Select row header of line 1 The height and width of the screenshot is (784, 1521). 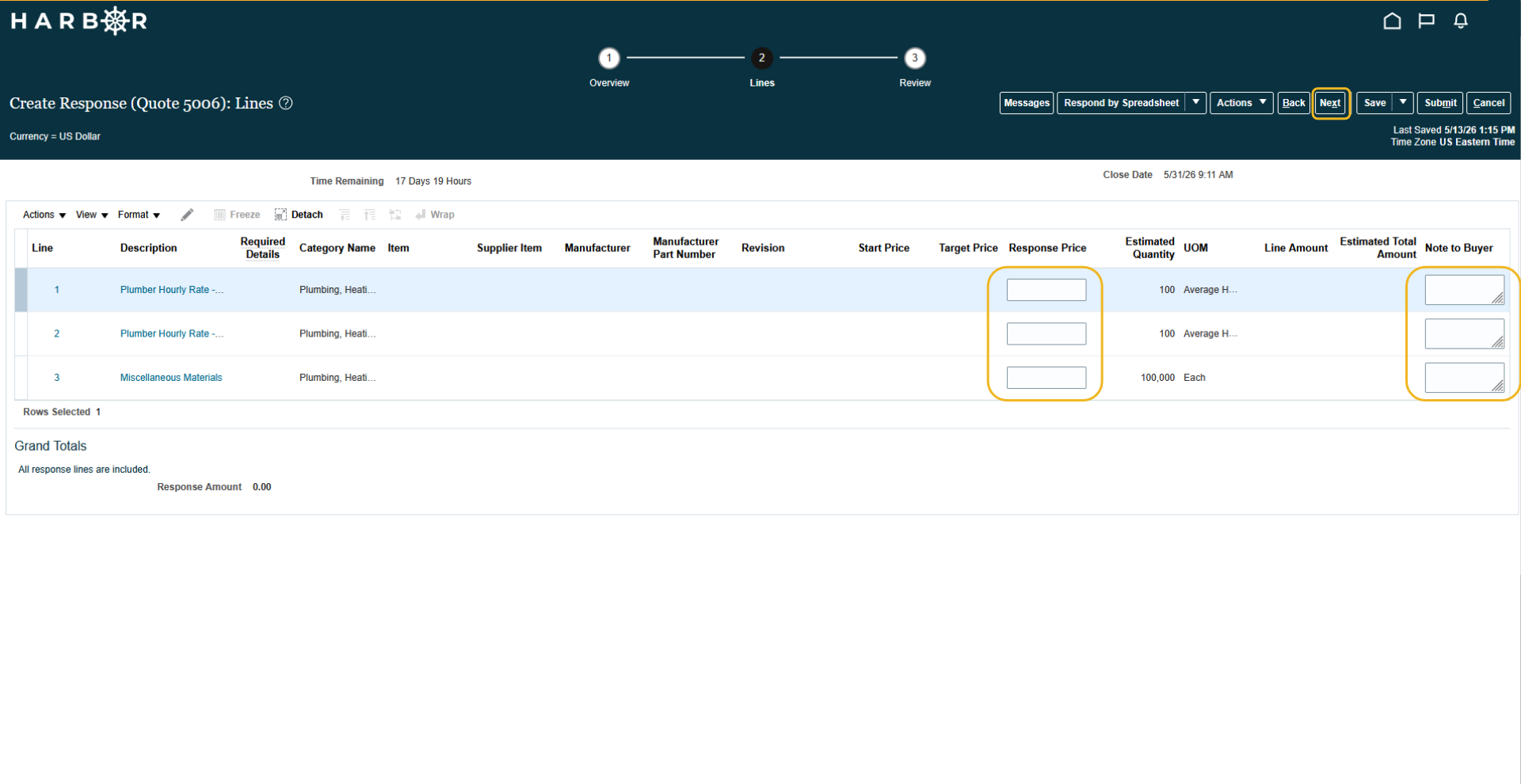pyautogui.click(x=21, y=290)
